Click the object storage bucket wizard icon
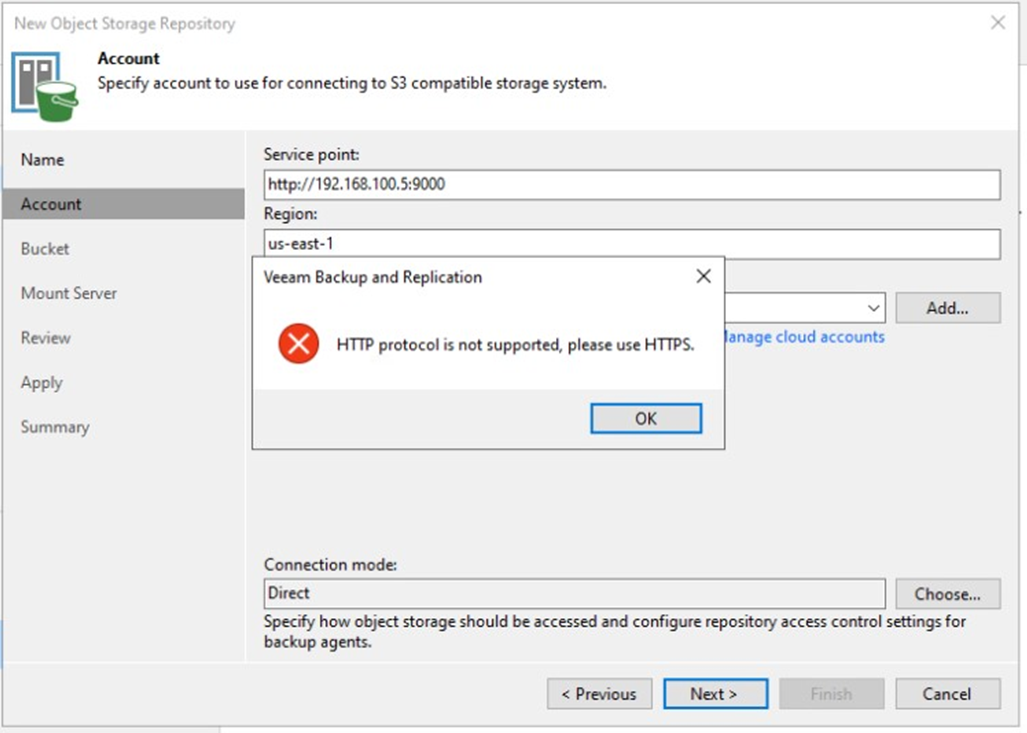Viewport: 1027px width, 733px height. click(x=45, y=86)
